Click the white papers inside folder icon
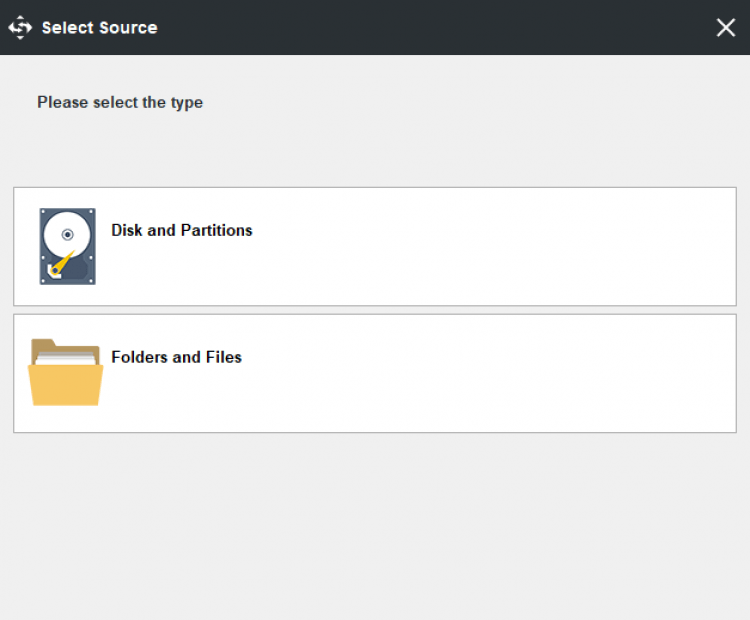Viewport: 750px width, 620px height. [x=66, y=356]
